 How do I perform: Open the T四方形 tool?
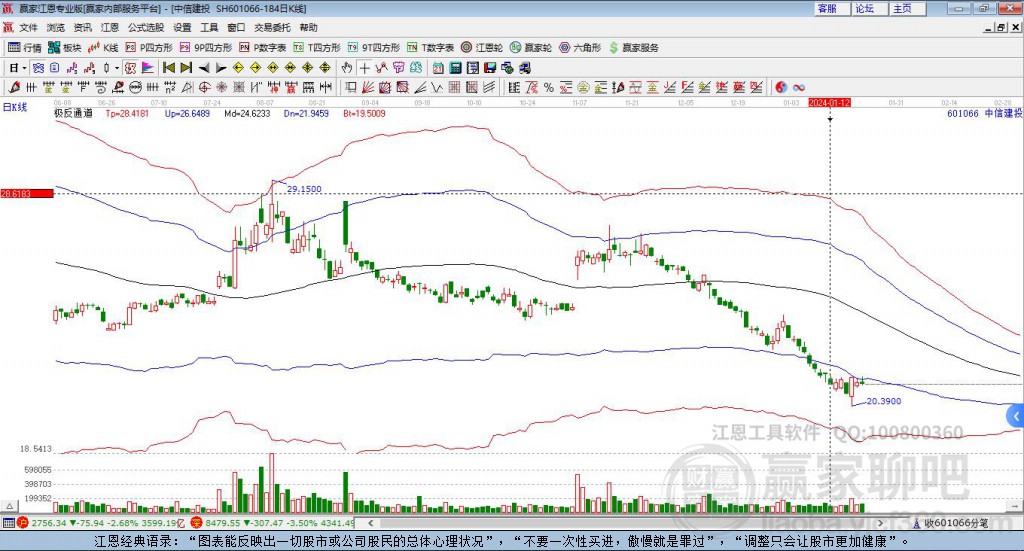point(317,48)
